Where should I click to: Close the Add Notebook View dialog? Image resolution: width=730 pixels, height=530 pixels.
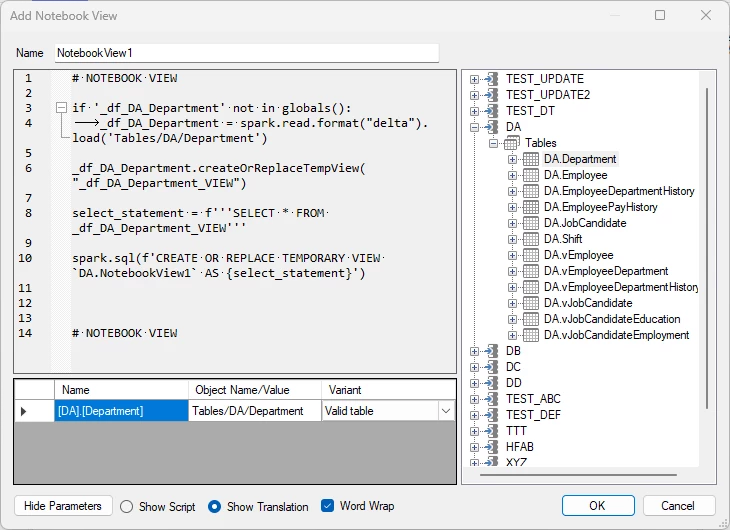pos(706,15)
